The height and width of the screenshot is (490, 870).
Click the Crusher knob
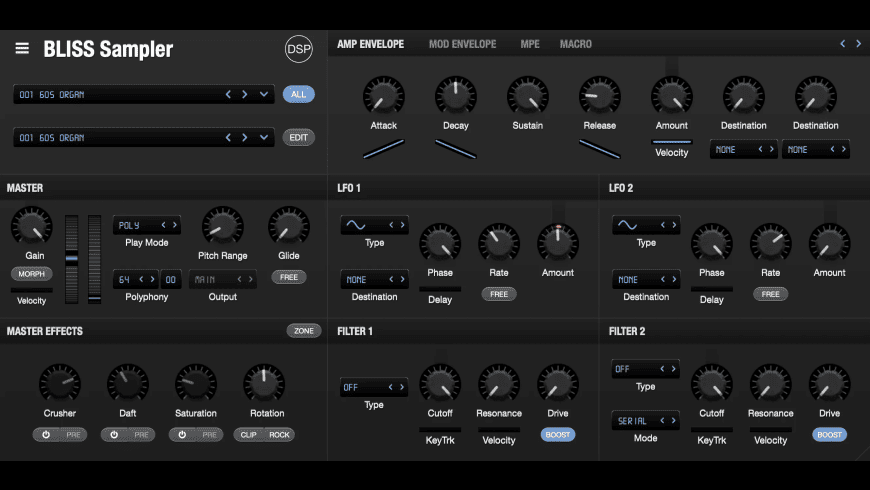[x=59, y=383]
